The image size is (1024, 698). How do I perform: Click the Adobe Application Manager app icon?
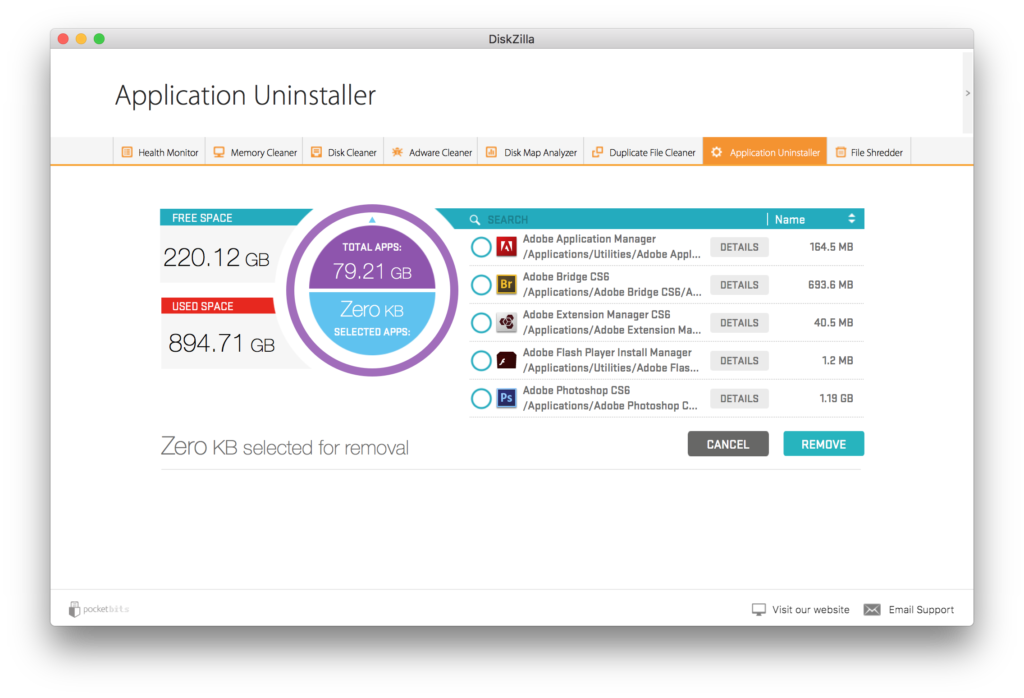pyautogui.click(x=506, y=247)
